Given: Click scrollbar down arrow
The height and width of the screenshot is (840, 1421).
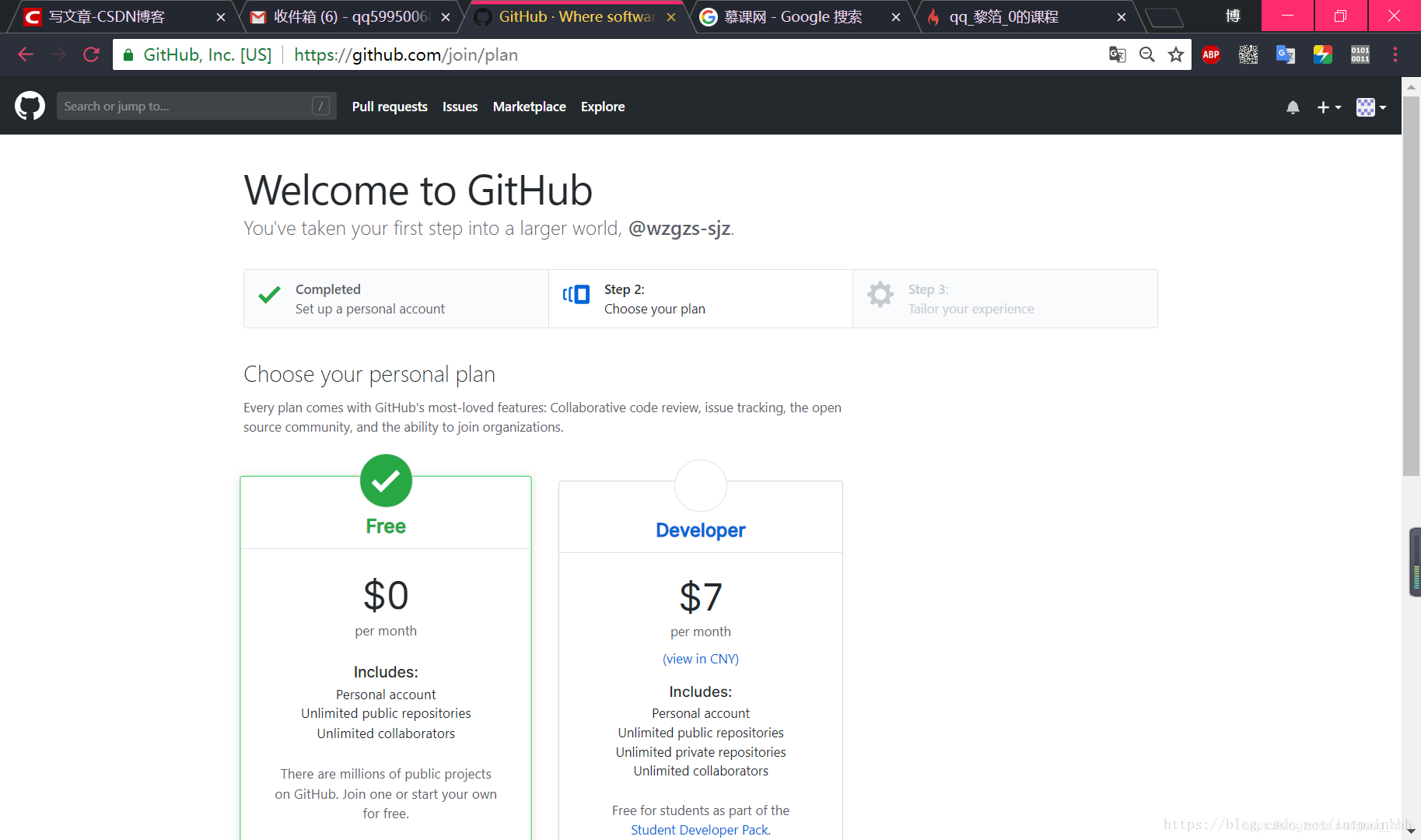Looking at the screenshot, I should 1411,831.
